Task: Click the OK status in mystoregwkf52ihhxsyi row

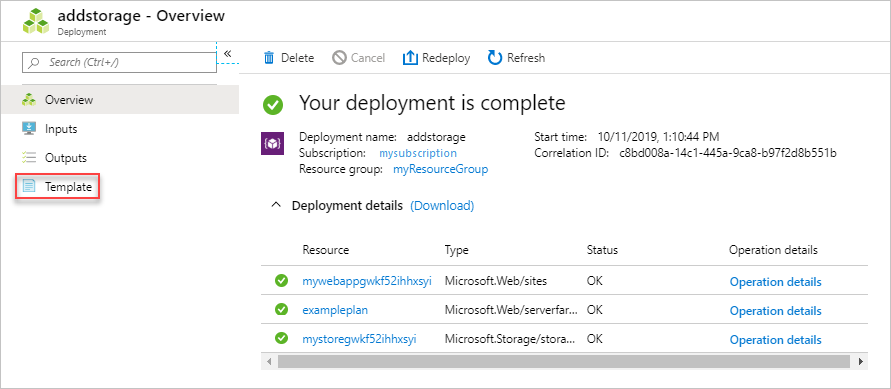Action: (594, 339)
